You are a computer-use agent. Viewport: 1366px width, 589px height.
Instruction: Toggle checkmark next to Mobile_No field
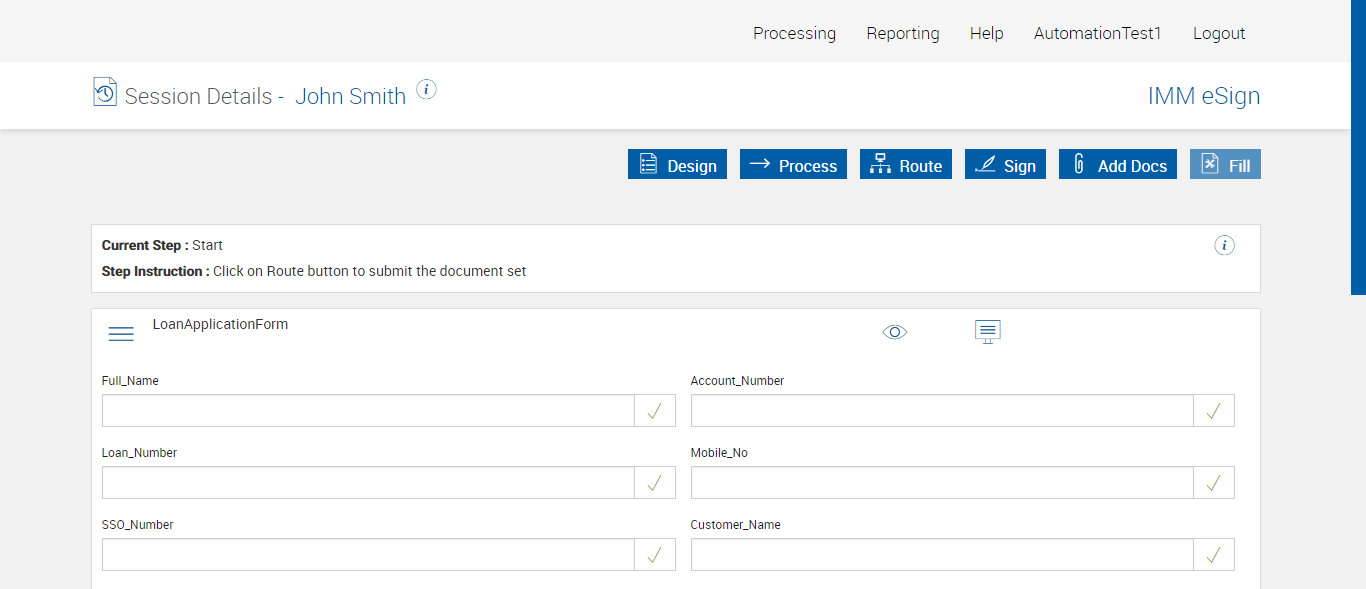(x=1214, y=483)
